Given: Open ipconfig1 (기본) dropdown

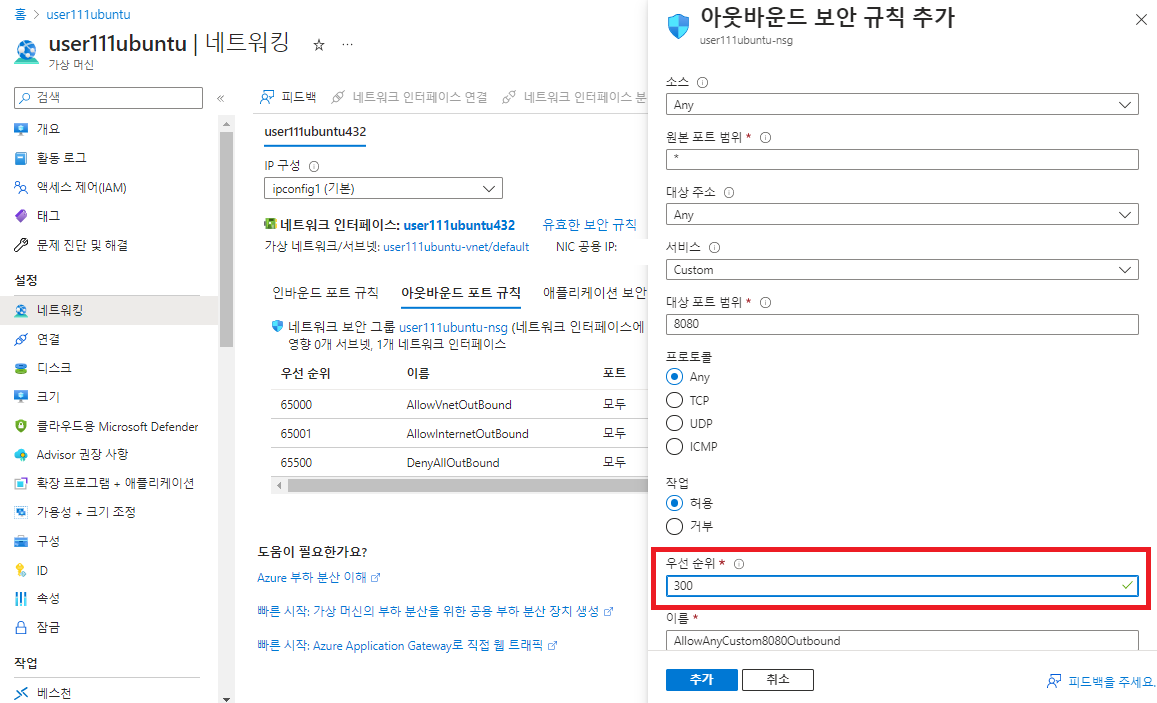Looking at the screenshot, I should (383, 189).
